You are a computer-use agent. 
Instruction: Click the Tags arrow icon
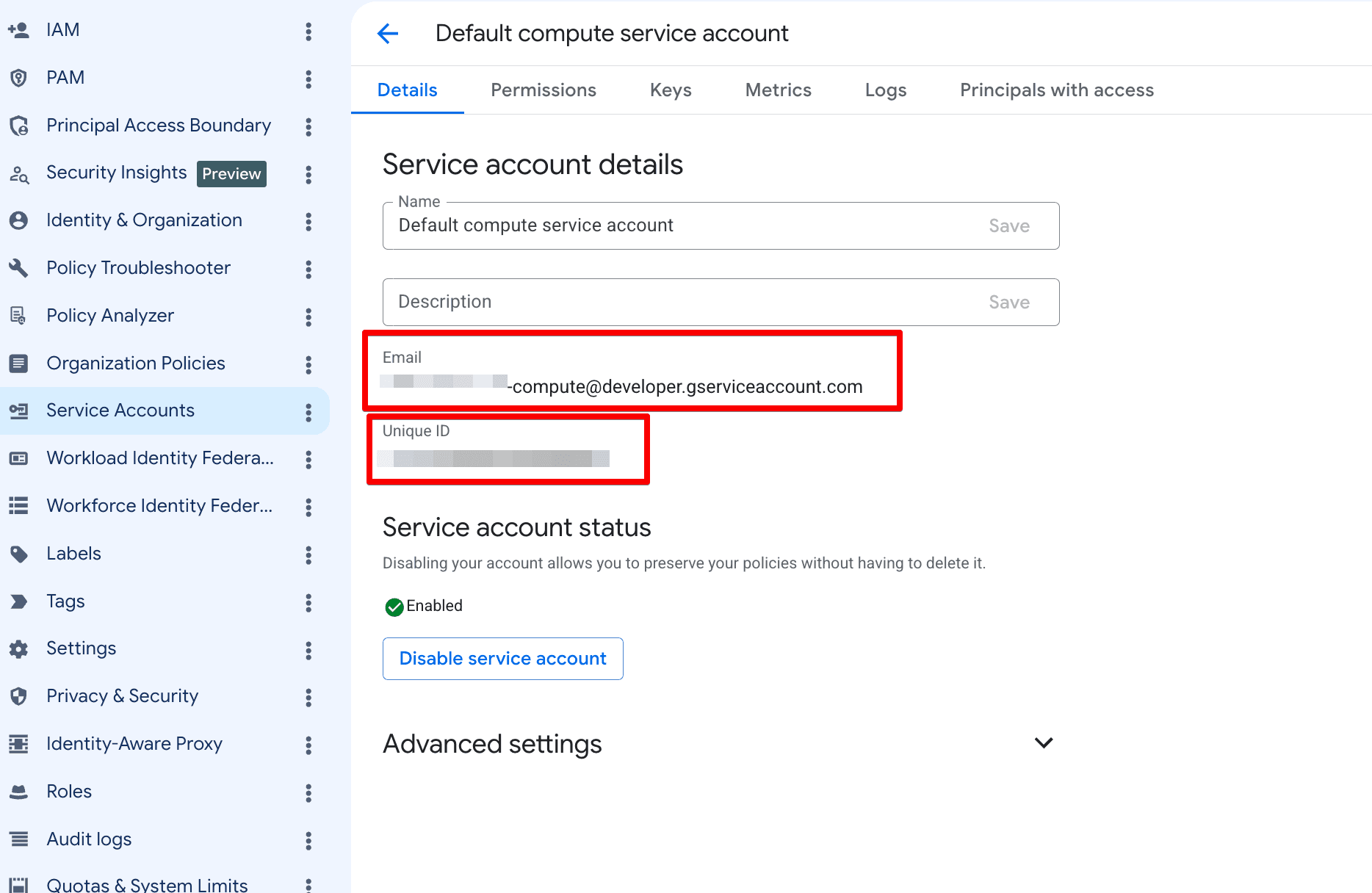coord(18,601)
